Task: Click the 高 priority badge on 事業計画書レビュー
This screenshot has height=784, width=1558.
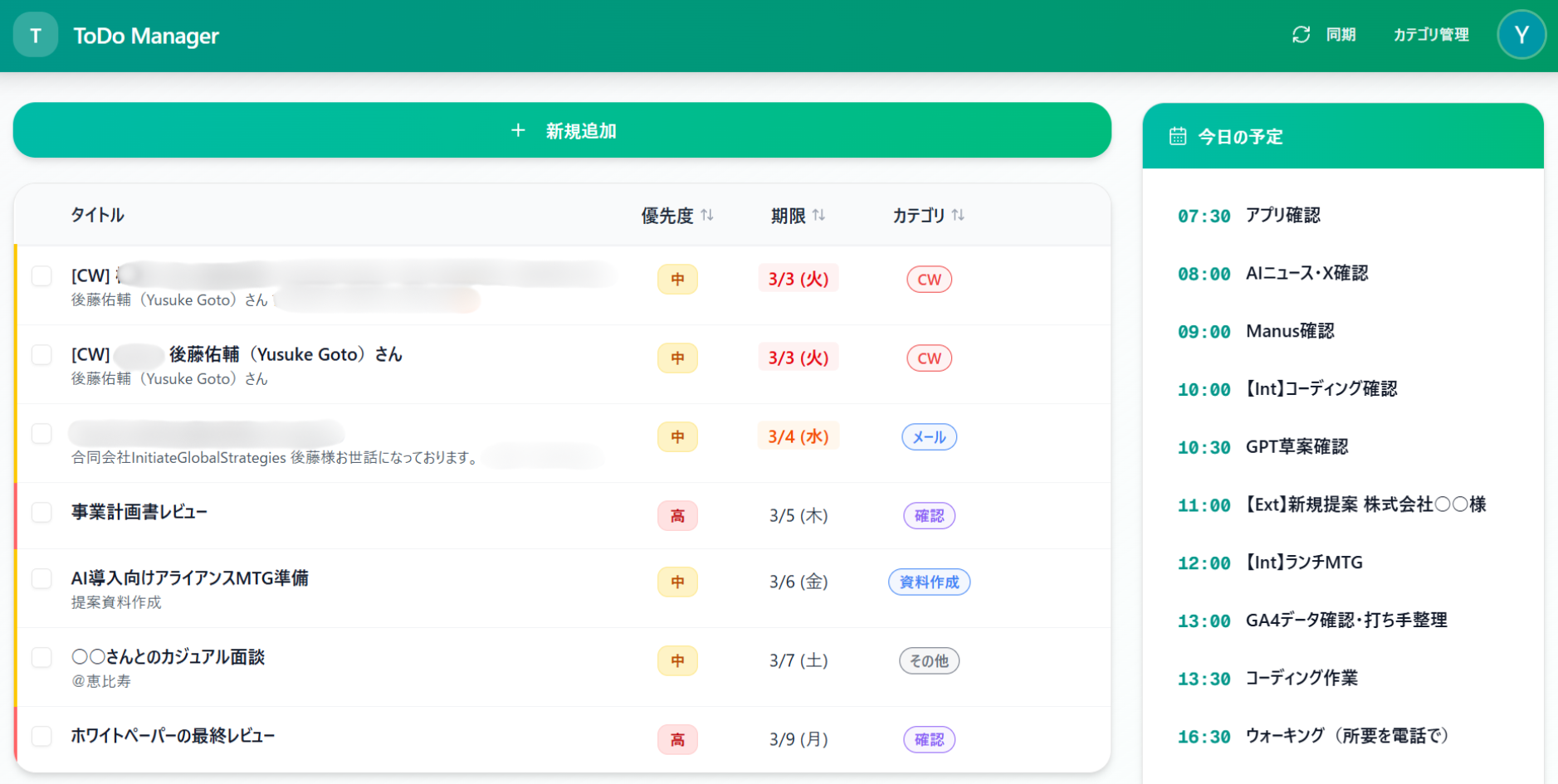Action: pyautogui.click(x=677, y=516)
